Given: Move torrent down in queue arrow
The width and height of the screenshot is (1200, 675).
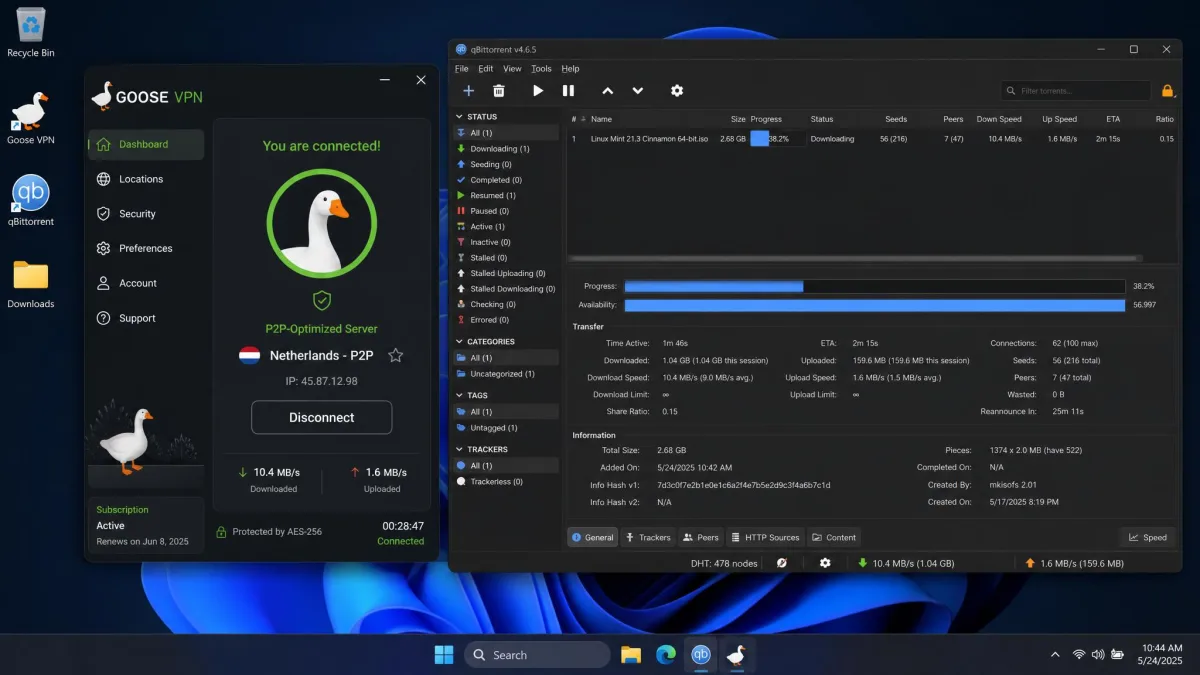Looking at the screenshot, I should tap(638, 91).
